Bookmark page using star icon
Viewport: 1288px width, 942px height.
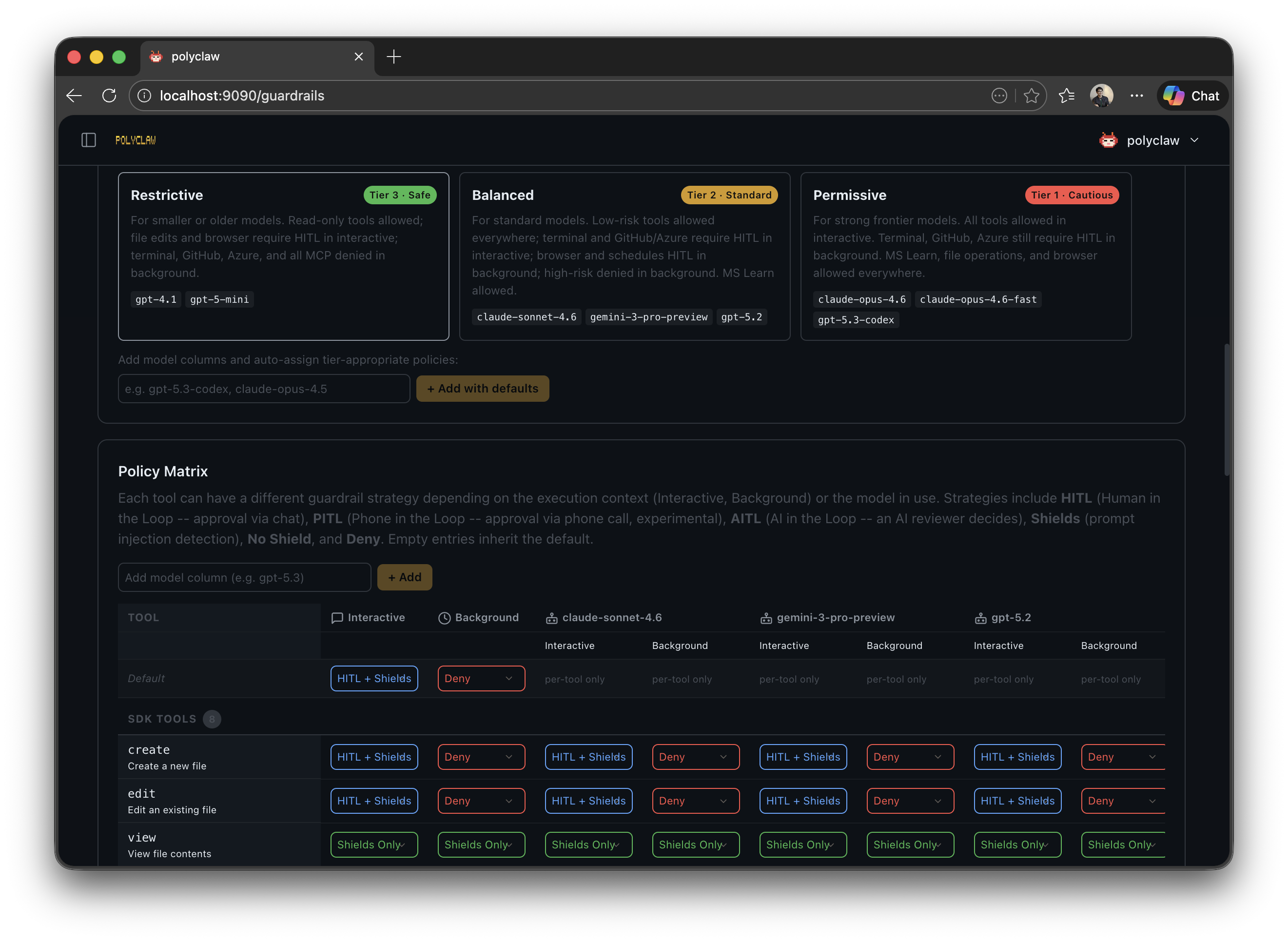click(1031, 96)
